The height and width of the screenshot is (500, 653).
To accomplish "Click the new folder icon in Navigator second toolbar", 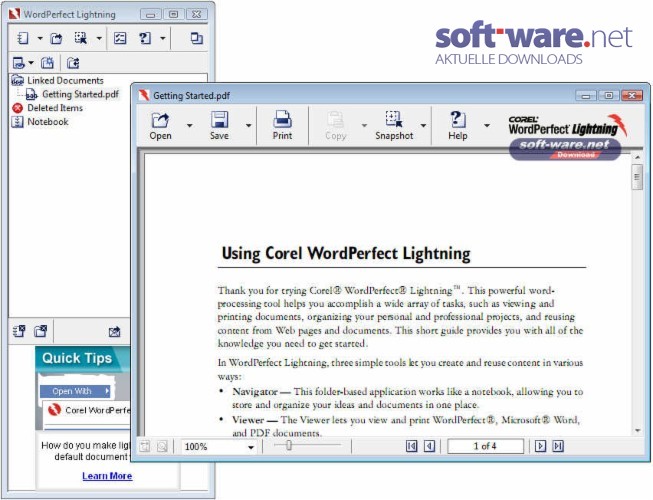I will [47, 63].
